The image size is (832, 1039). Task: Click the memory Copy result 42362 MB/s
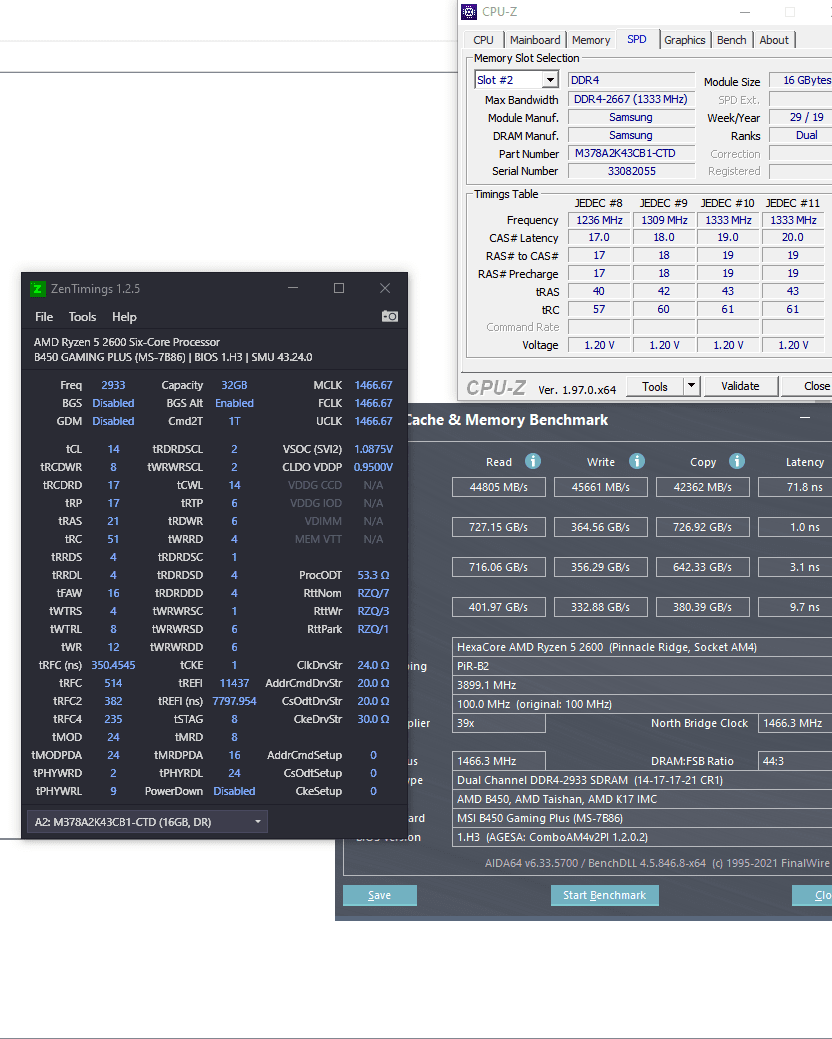pyautogui.click(x=703, y=487)
